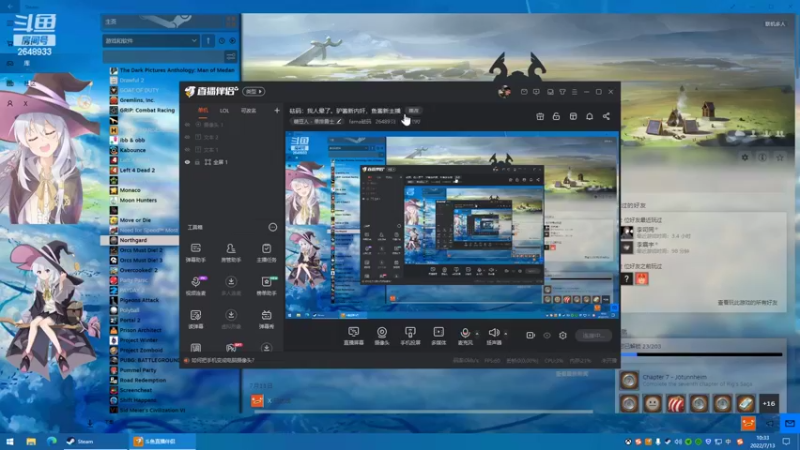Add a 多媒体 multimedia source

click(x=438, y=336)
